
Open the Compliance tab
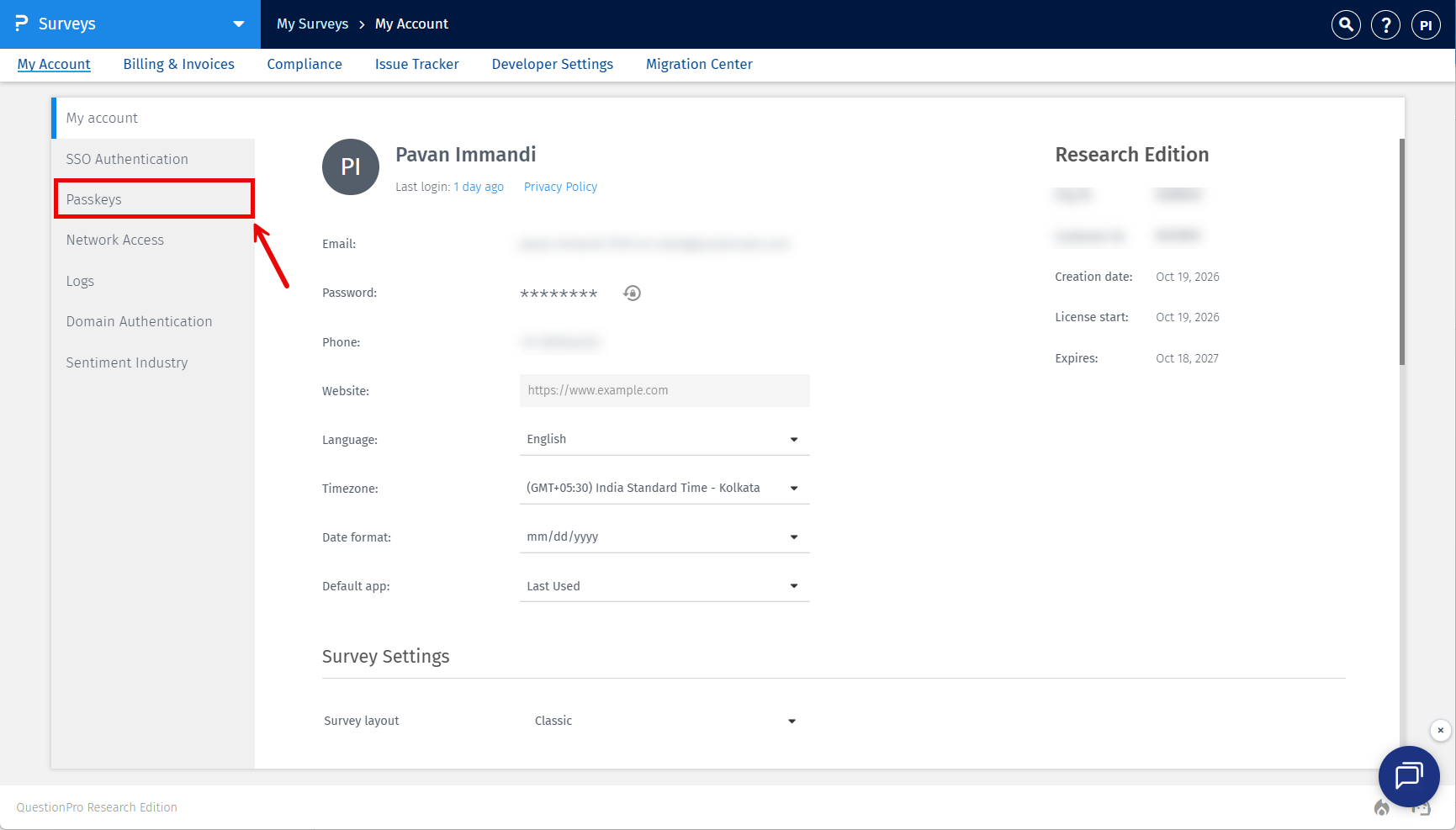coord(304,64)
